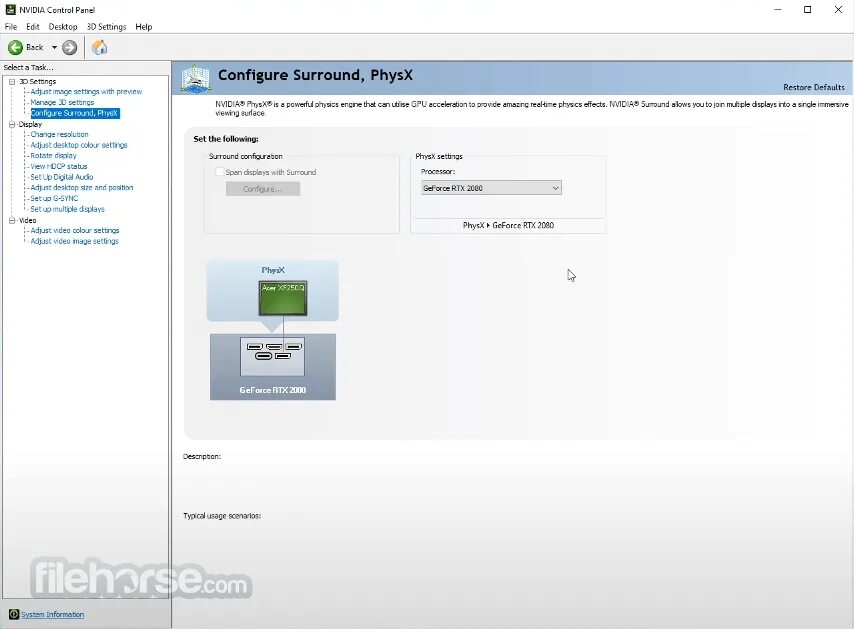
Task: Collapse the Video tree node
Action: [12, 220]
